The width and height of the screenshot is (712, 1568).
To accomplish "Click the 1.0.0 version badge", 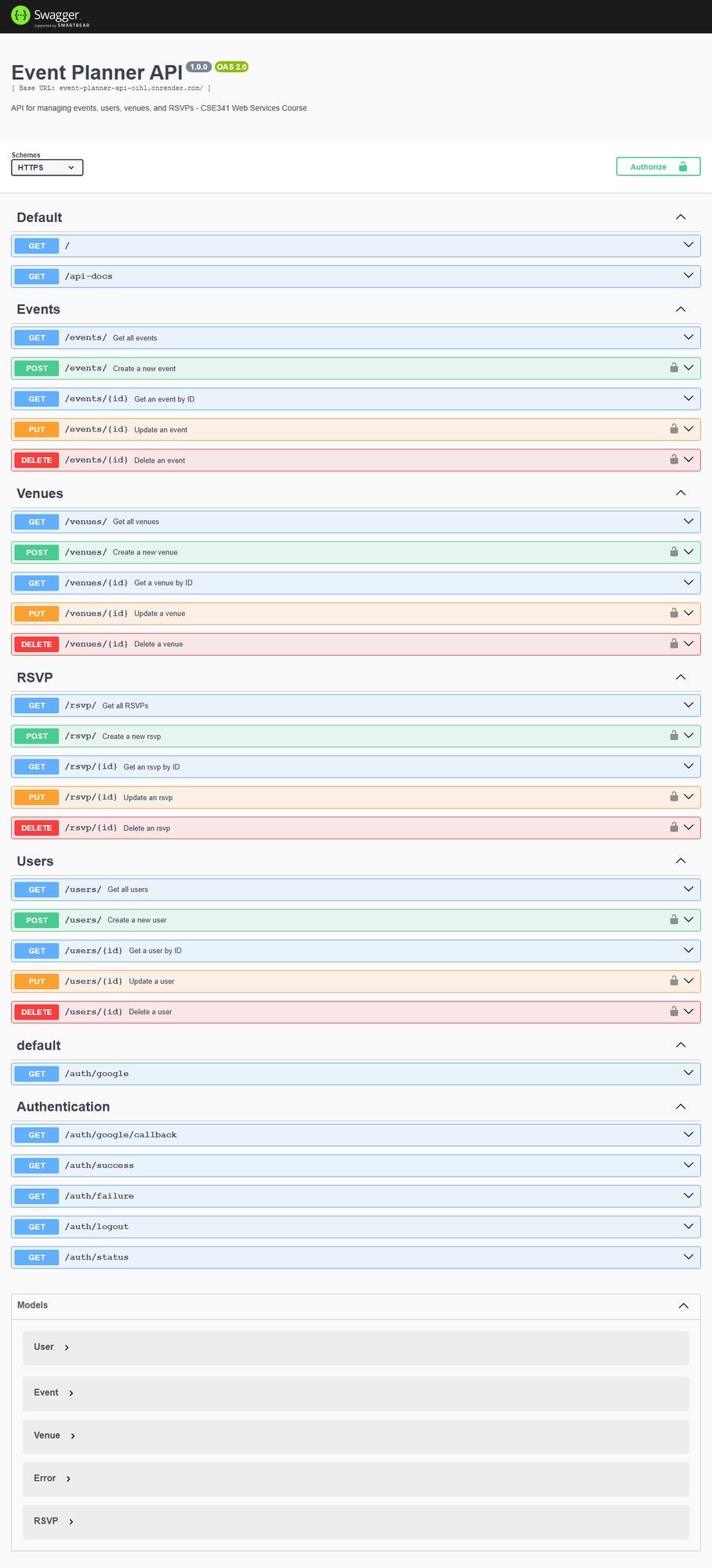I will (x=199, y=67).
